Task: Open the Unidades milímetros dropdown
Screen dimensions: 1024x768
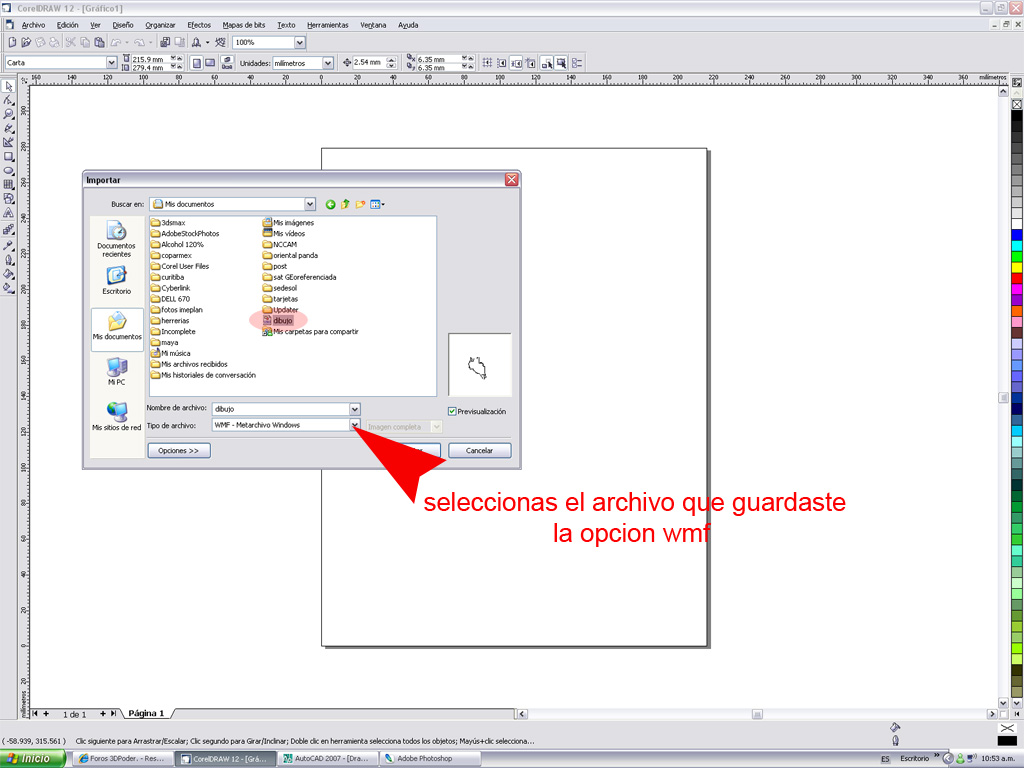Action: click(328, 63)
